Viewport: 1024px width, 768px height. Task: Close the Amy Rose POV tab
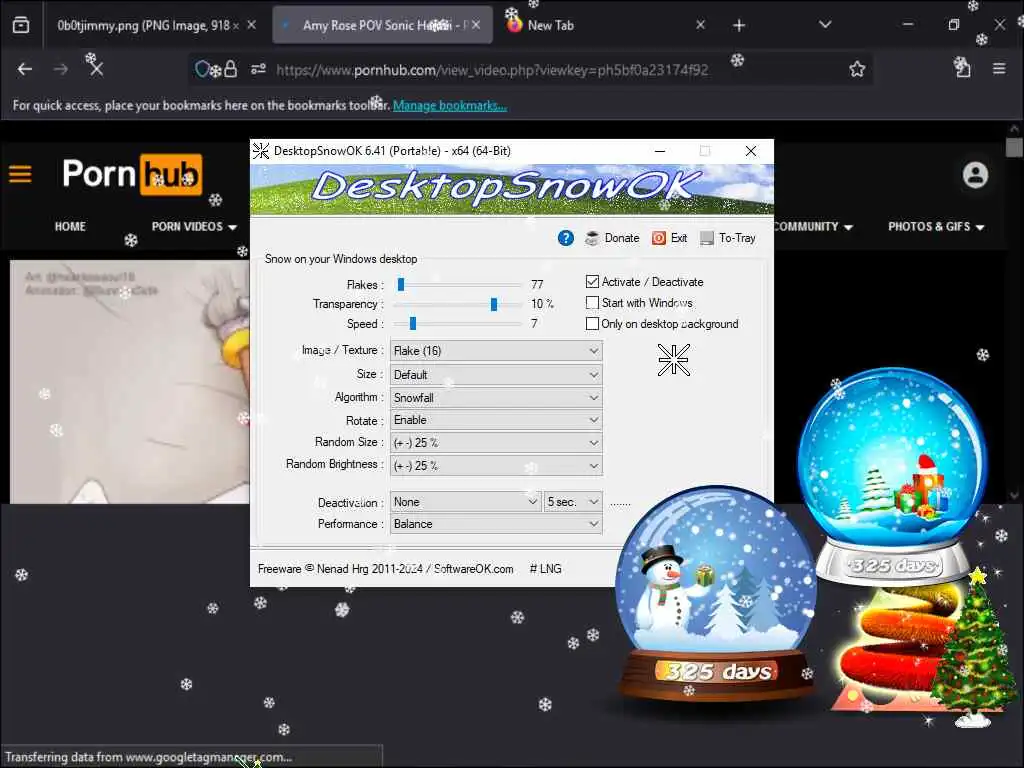(x=476, y=25)
